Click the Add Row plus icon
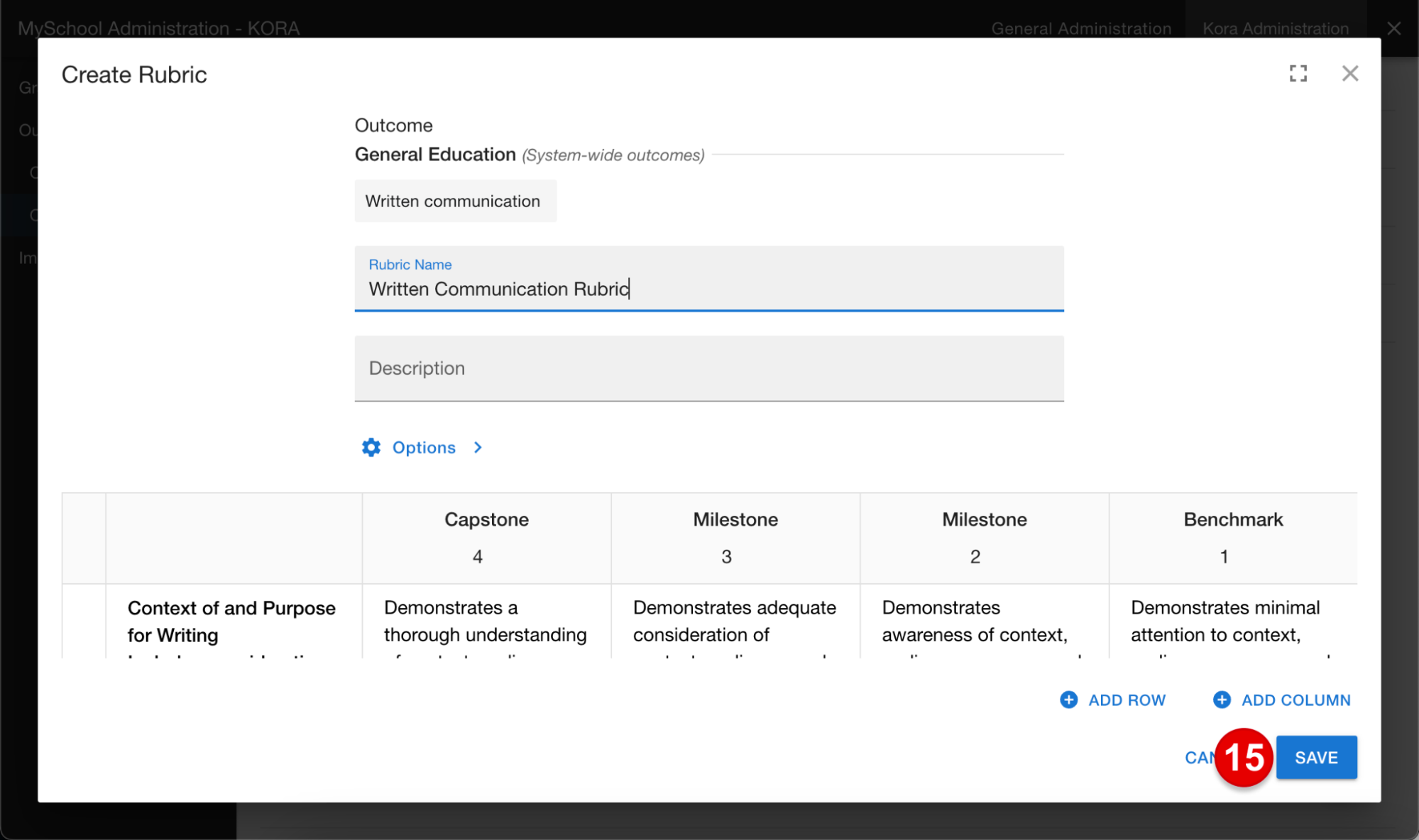Image resolution: width=1419 pixels, height=840 pixels. [1068, 700]
